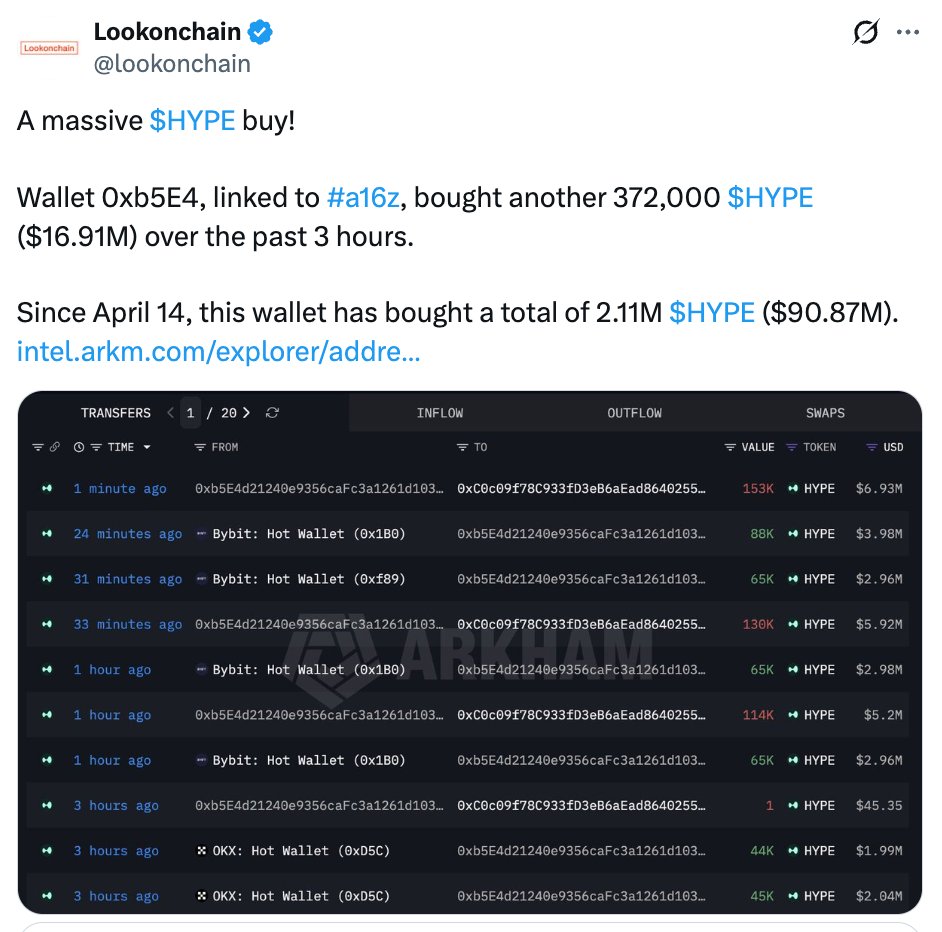Screen dimensions: 942x932
Task: Click the blue verified badge
Action: click(260, 32)
